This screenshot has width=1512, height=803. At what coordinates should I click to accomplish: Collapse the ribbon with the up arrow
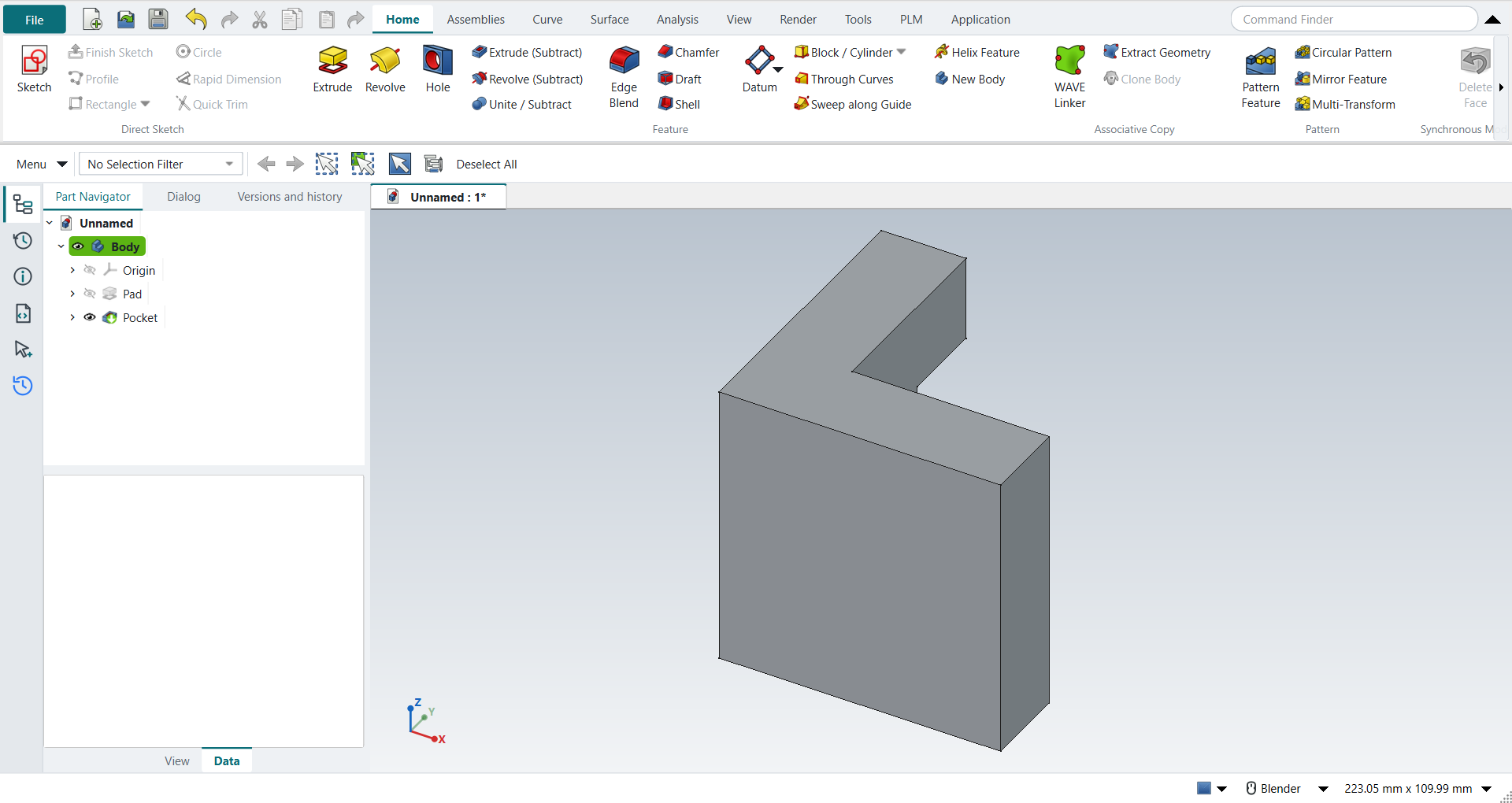(x=1492, y=20)
